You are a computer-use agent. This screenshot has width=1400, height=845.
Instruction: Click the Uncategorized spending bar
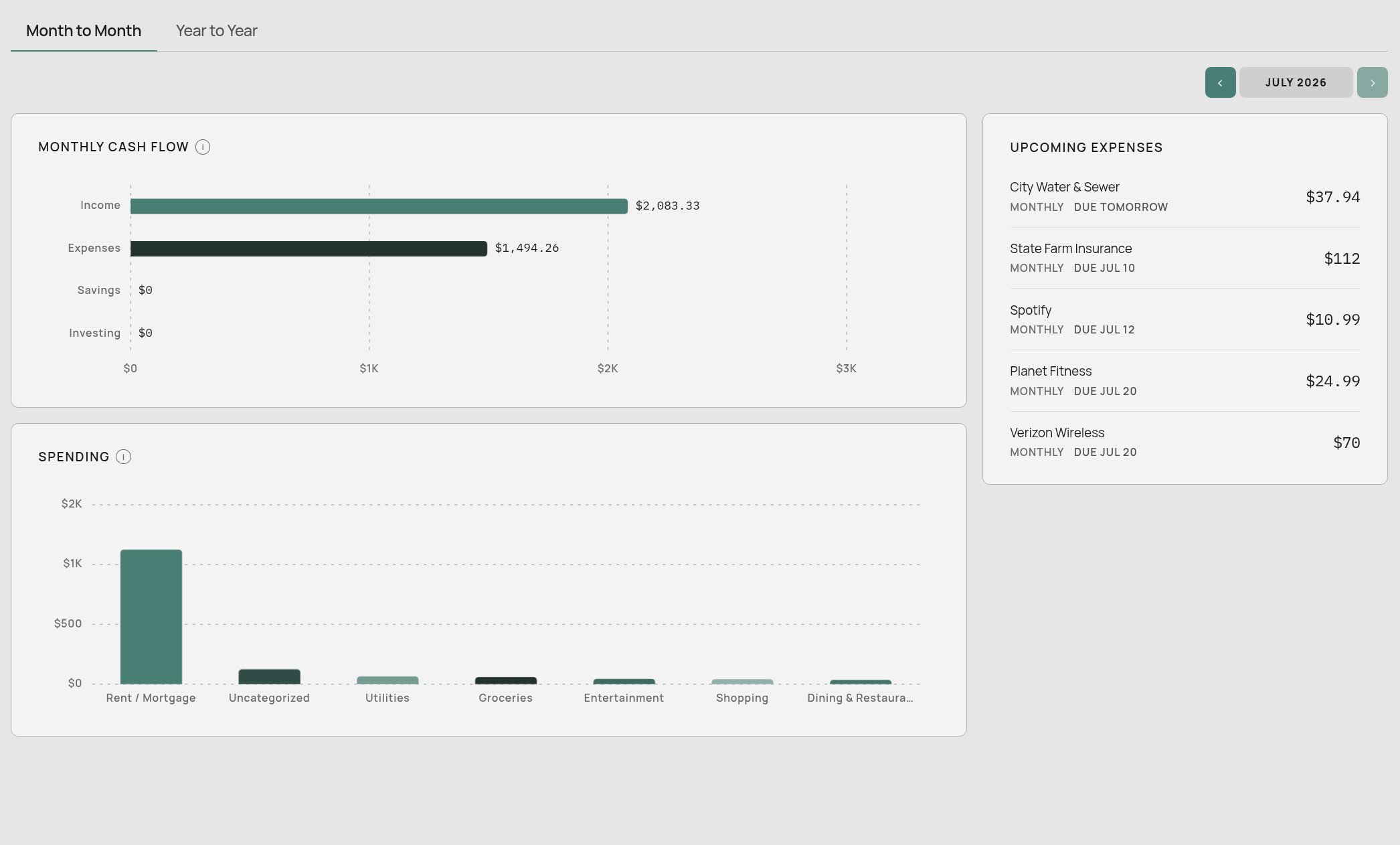[269, 676]
